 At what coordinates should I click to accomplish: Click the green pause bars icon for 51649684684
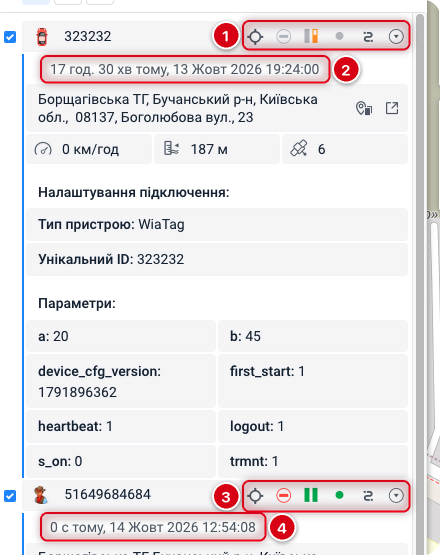[311, 495]
